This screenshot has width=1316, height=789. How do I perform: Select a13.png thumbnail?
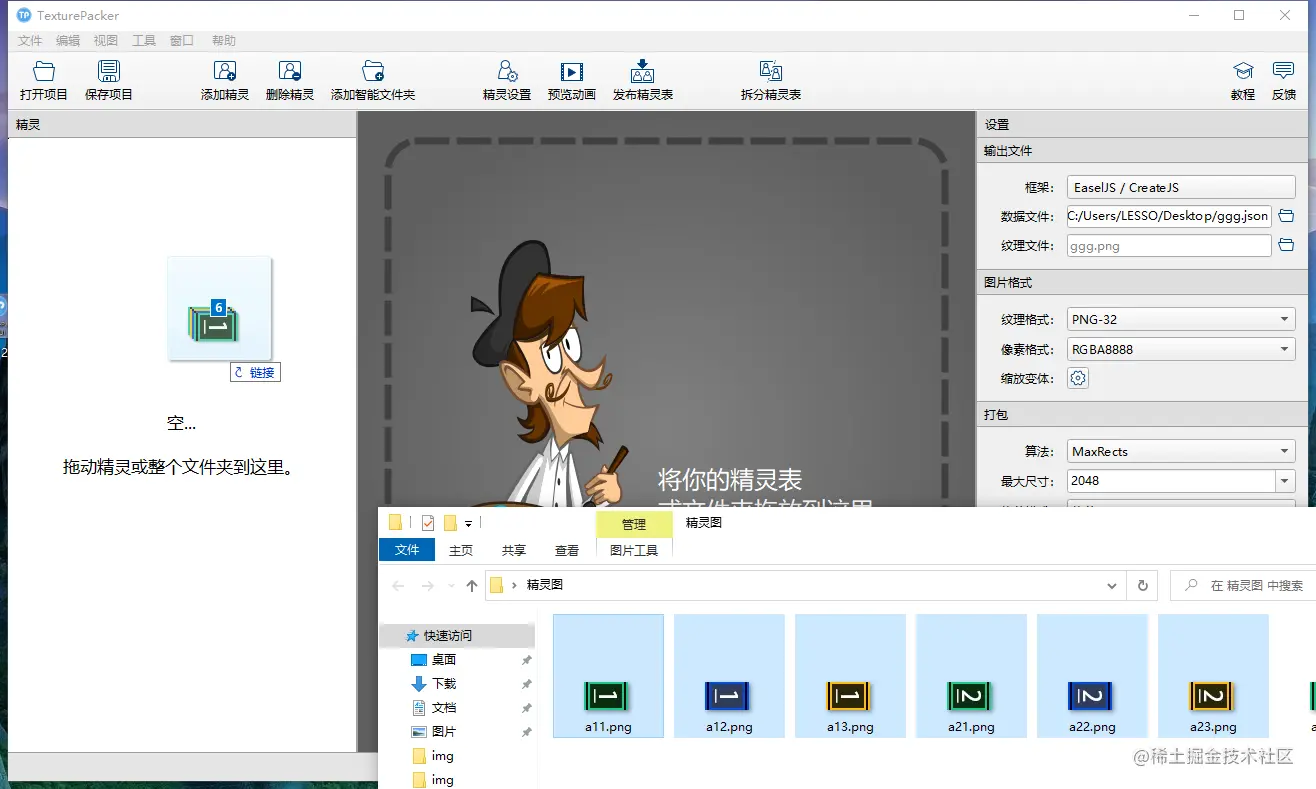(x=850, y=676)
